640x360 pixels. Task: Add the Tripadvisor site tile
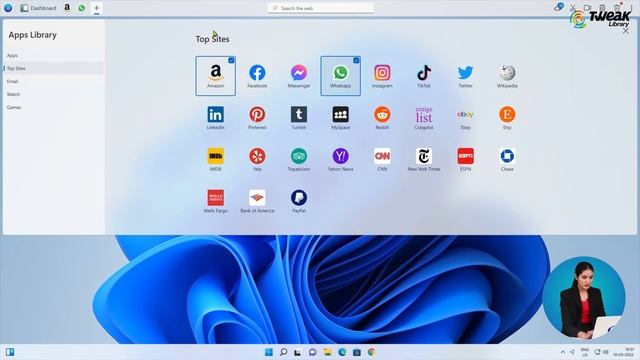pyautogui.click(x=299, y=159)
